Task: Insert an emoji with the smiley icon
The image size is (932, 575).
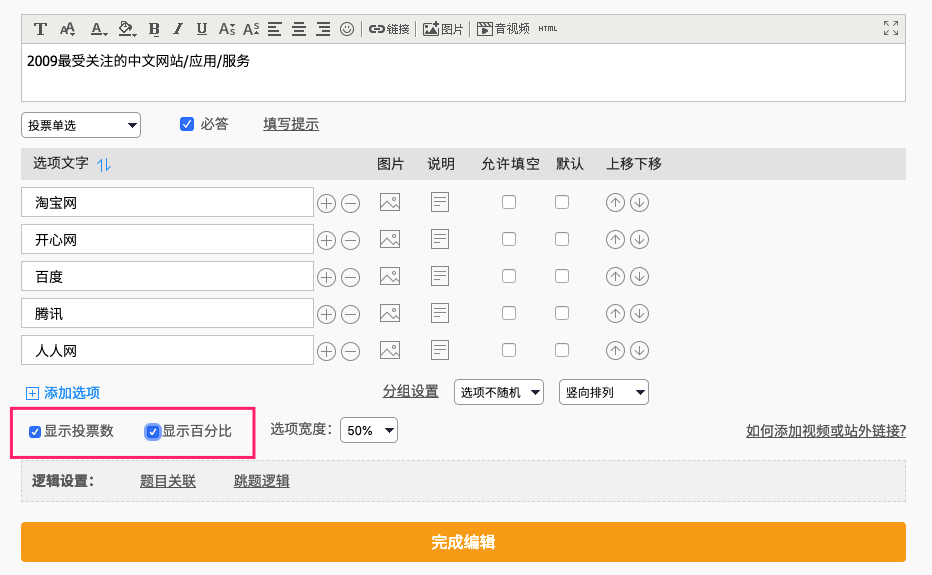Action: [x=347, y=29]
